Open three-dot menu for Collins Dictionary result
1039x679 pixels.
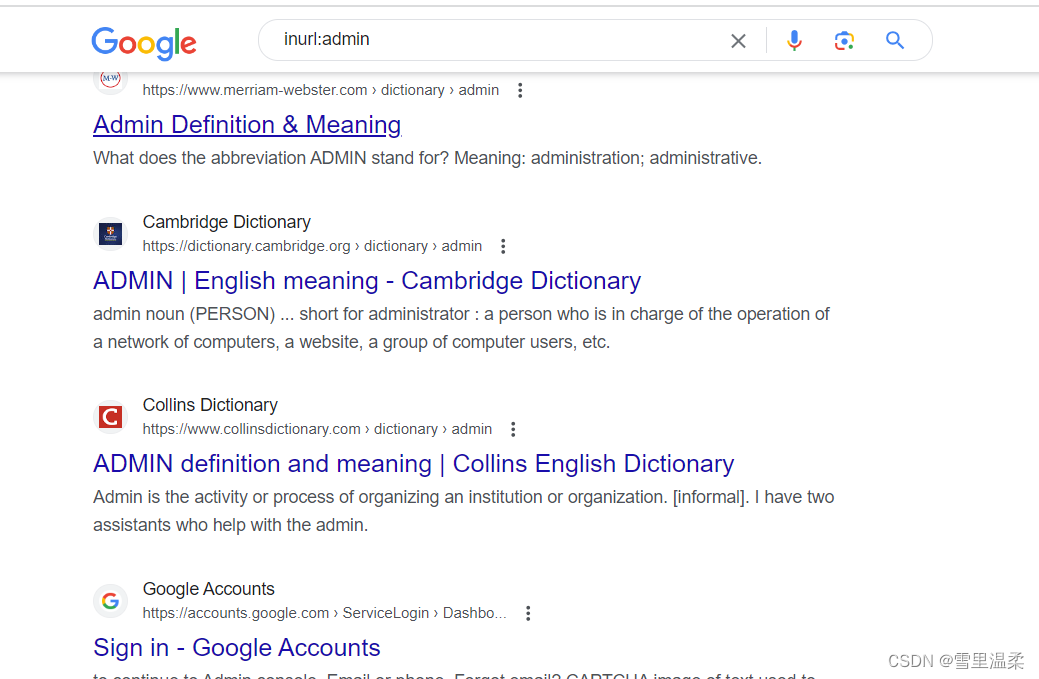[513, 428]
